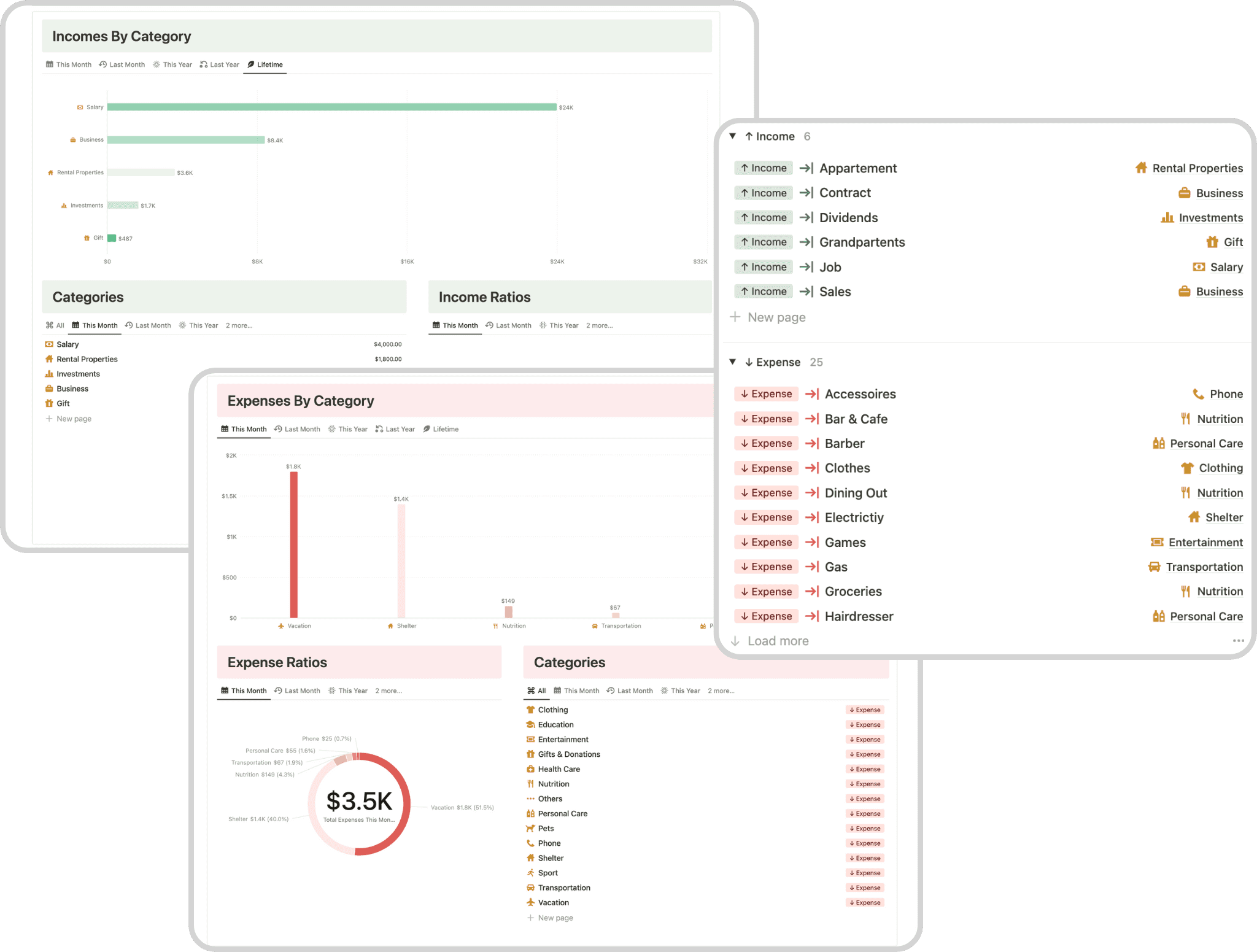Click the gift icon next to Gift
This screenshot has height=952, width=1257.
[x=1212, y=242]
